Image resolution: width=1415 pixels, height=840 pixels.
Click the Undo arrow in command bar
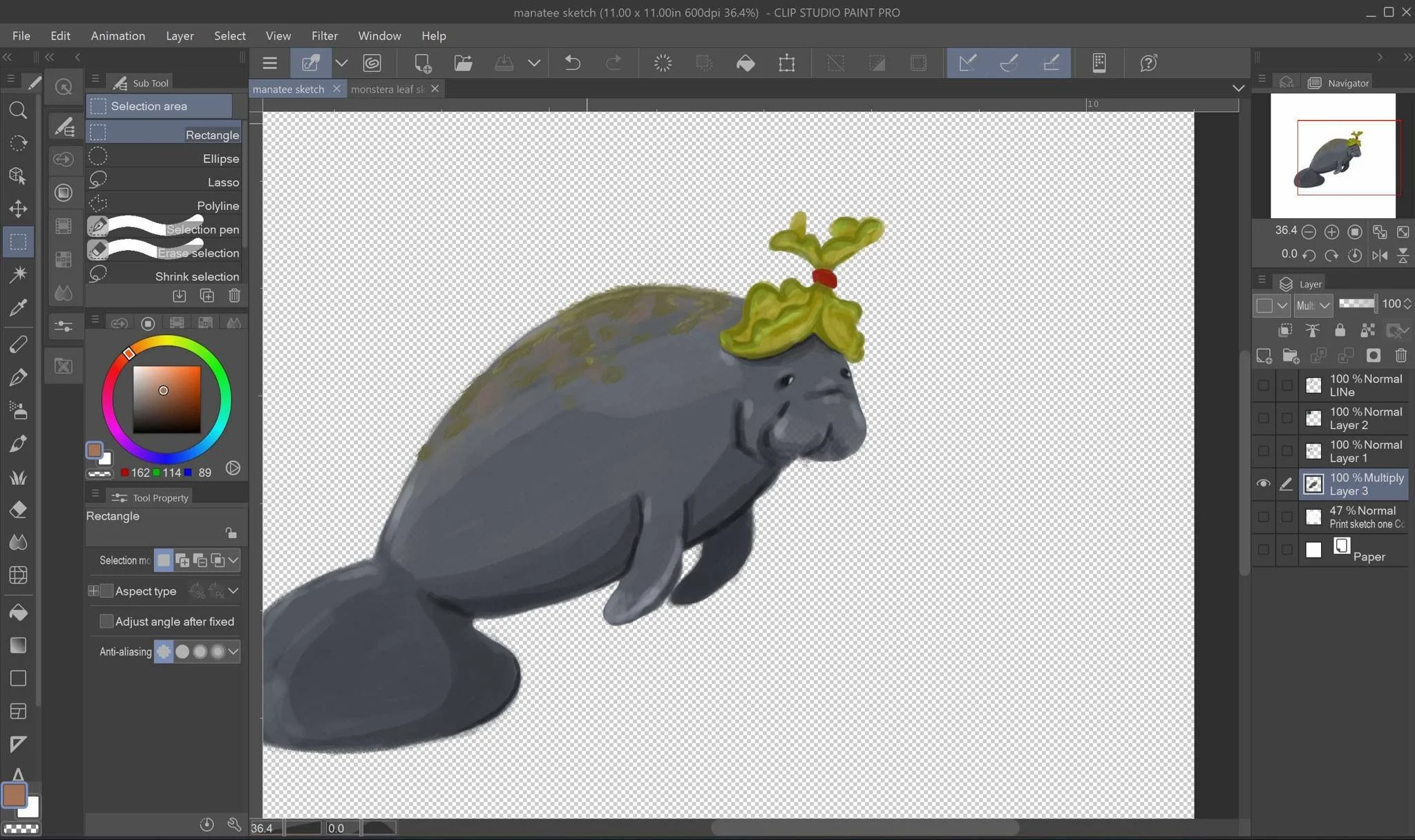point(572,64)
